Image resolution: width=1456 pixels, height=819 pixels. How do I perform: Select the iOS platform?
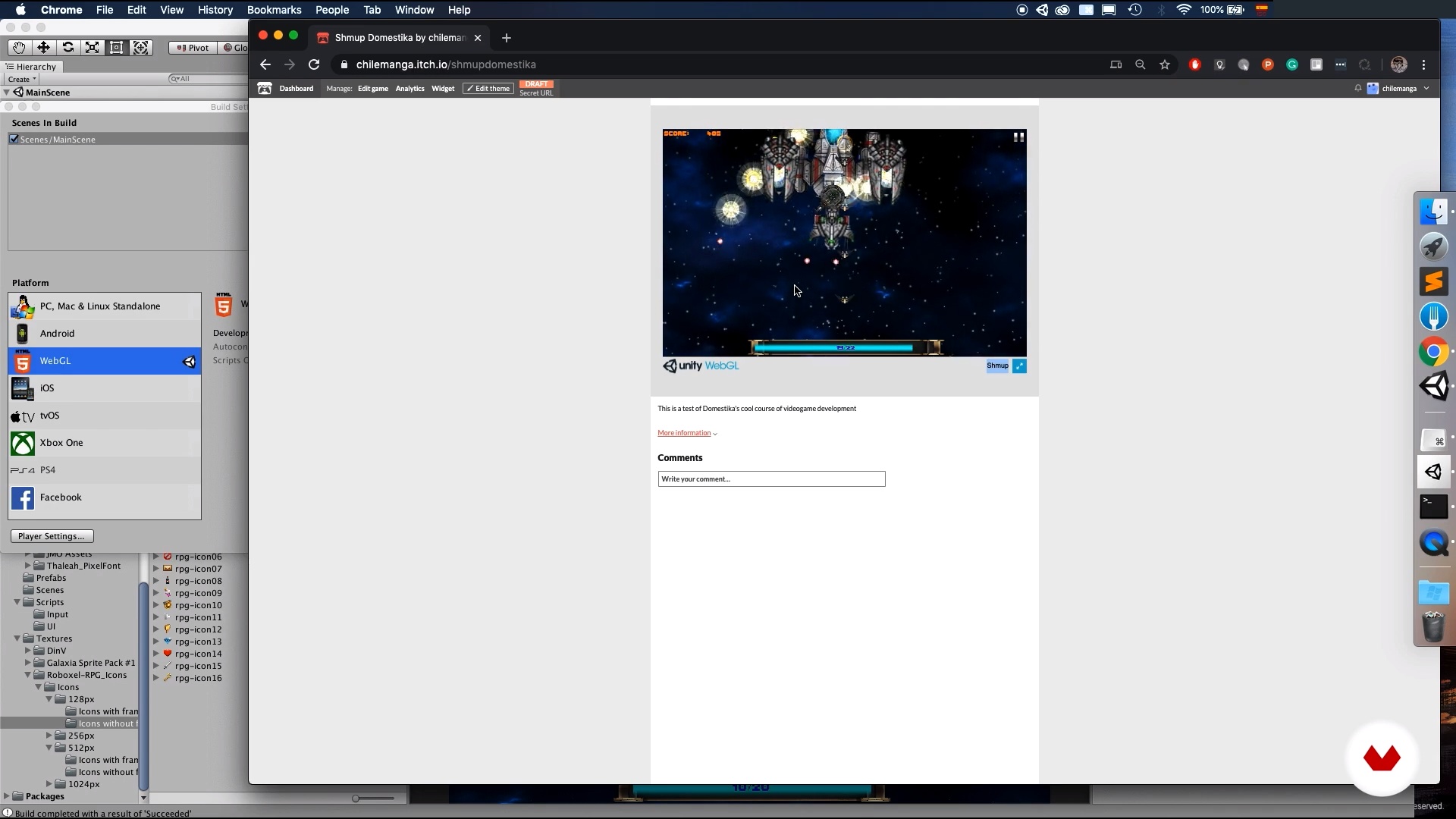pos(105,388)
